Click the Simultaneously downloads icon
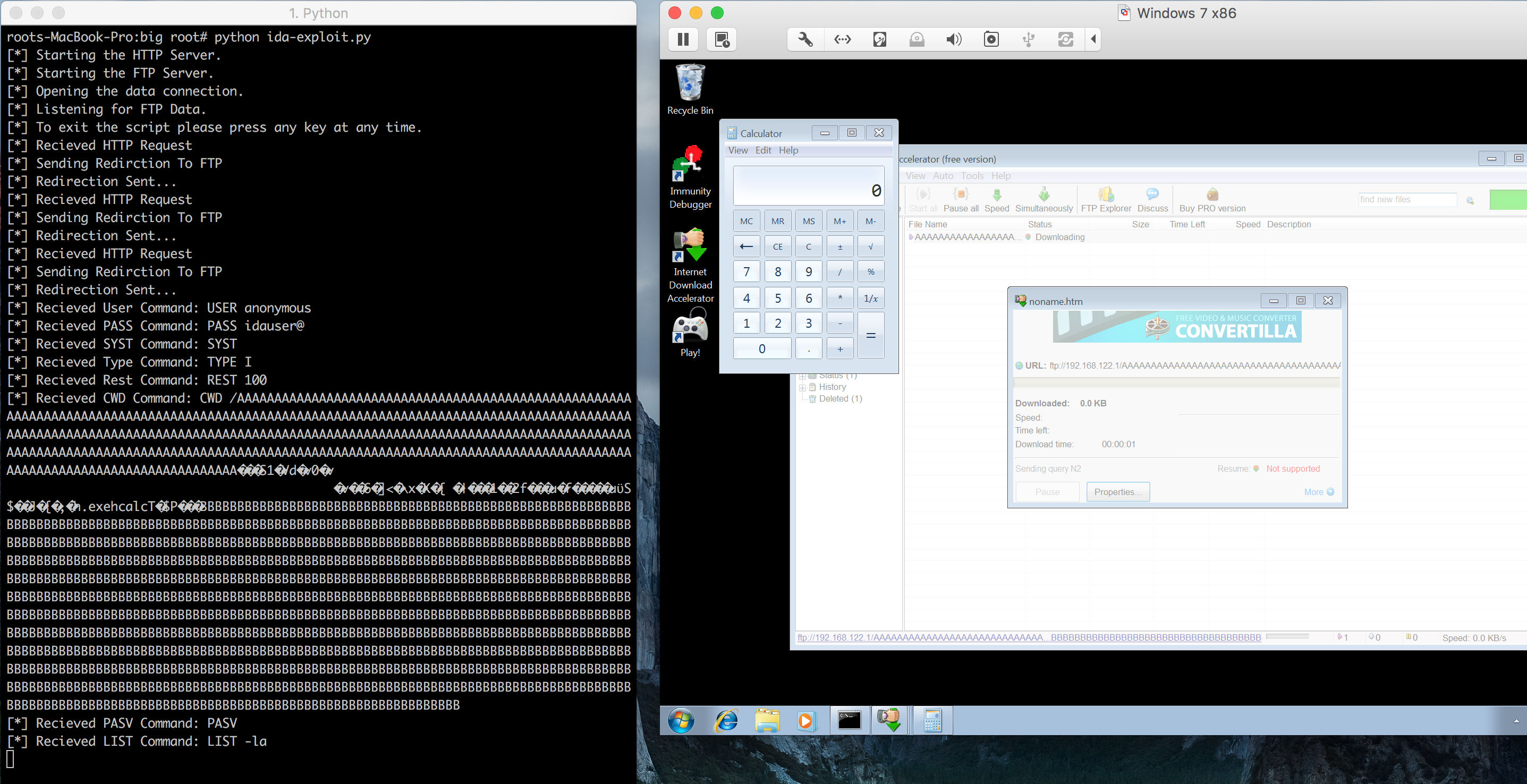Viewport: 1527px width, 784px height. click(1044, 199)
